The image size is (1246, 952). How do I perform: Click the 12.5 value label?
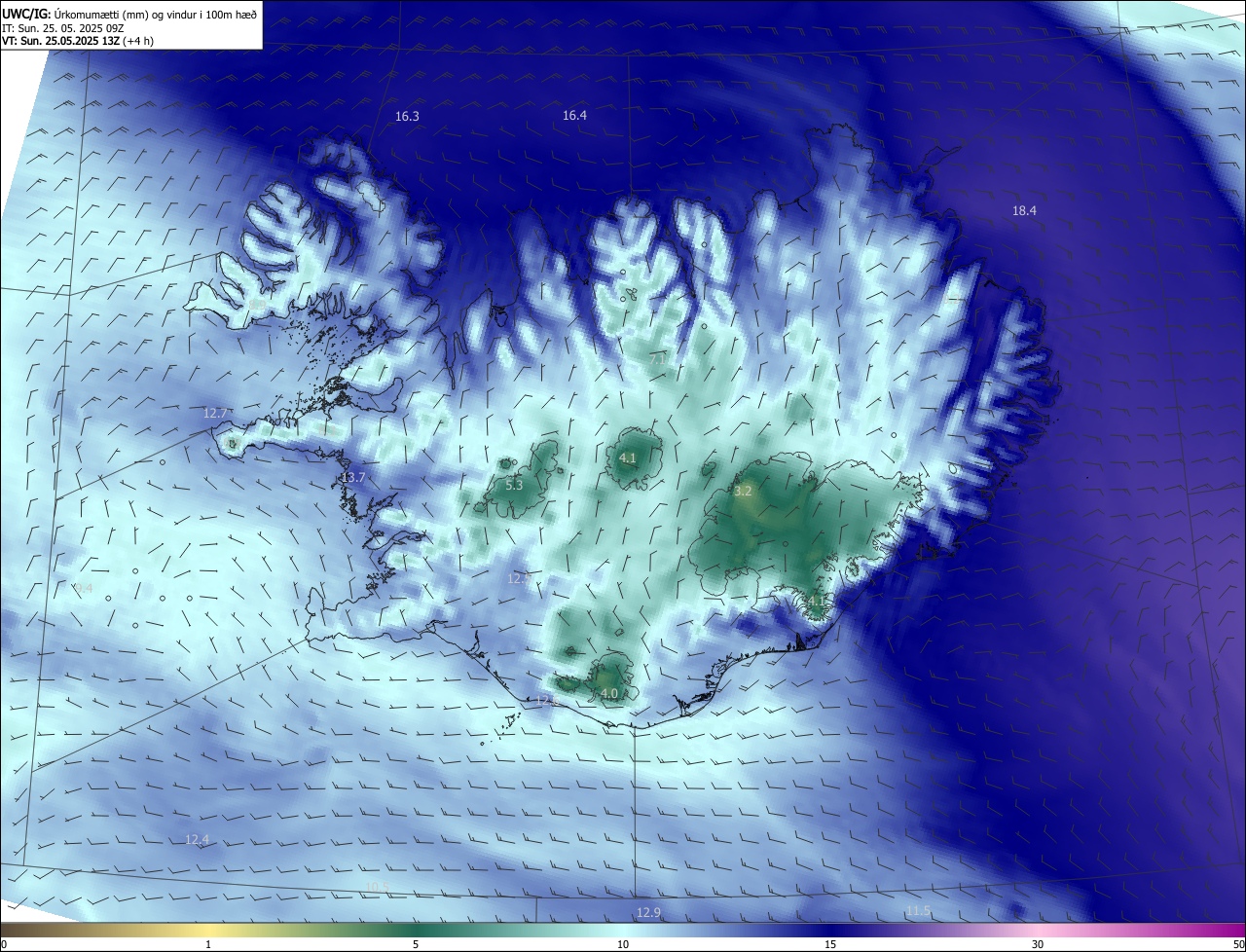tap(519, 578)
